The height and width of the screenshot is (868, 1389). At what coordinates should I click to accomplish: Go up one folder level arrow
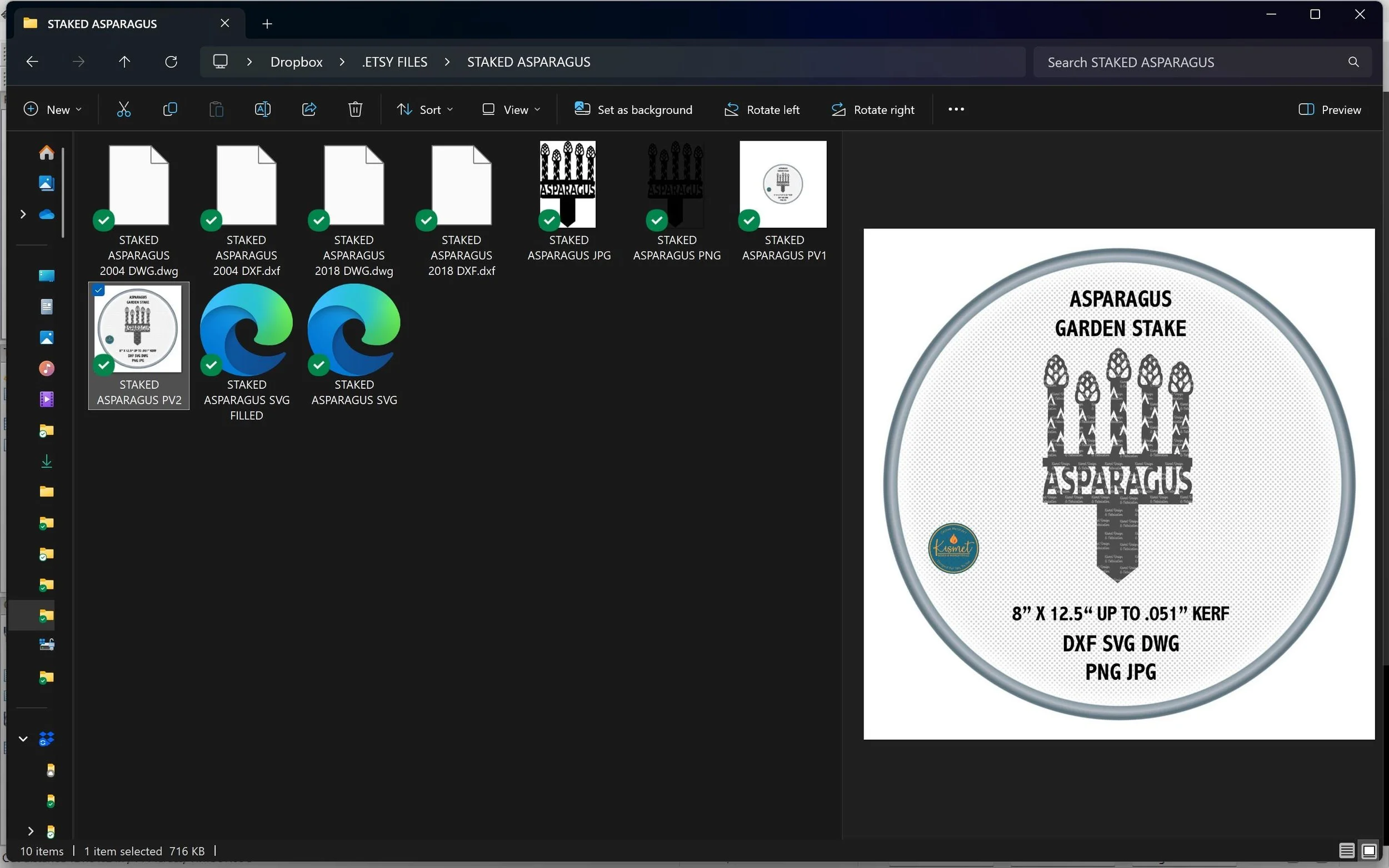[x=124, y=62]
